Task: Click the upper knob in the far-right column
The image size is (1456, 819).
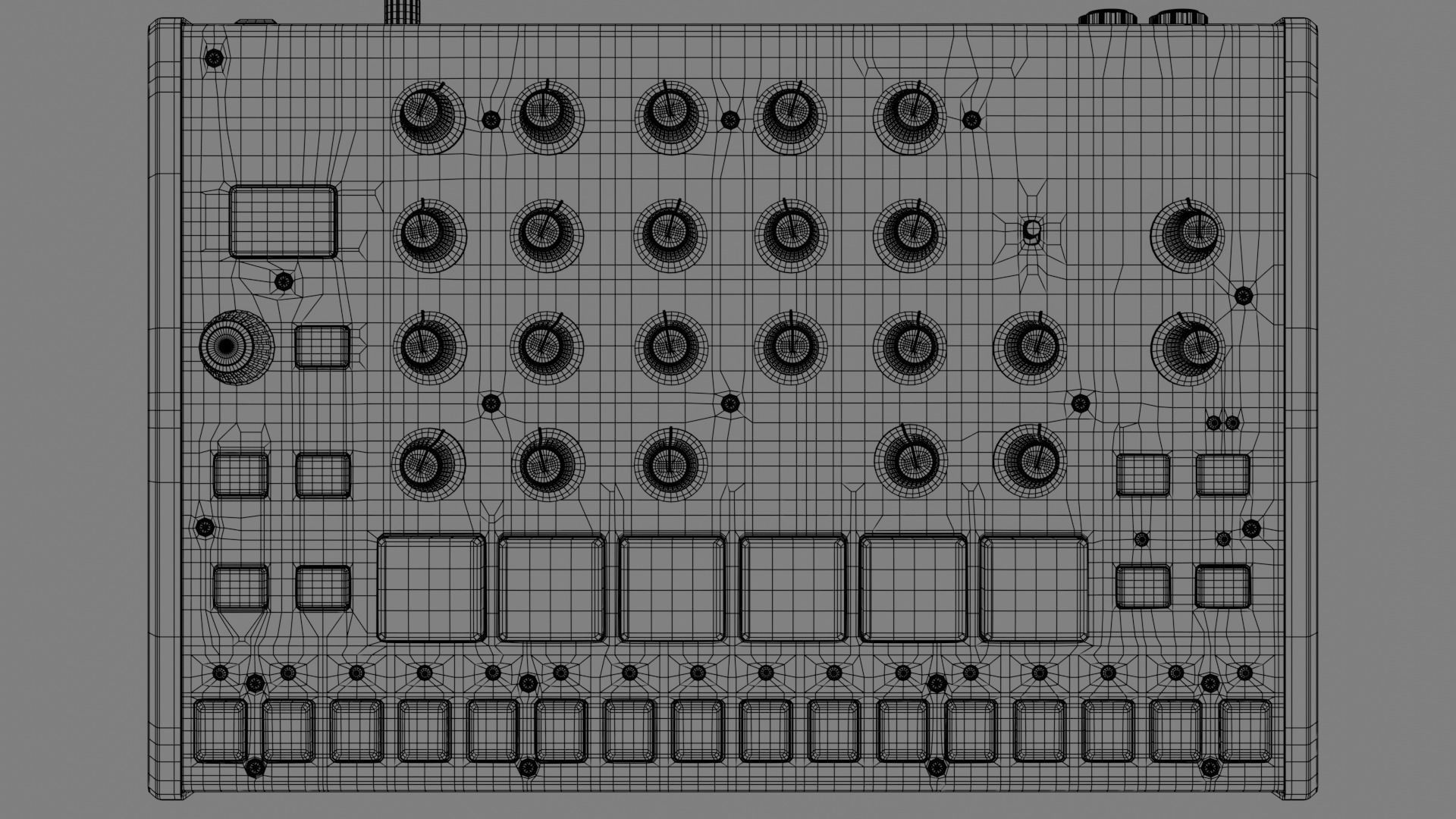Action: [1187, 235]
